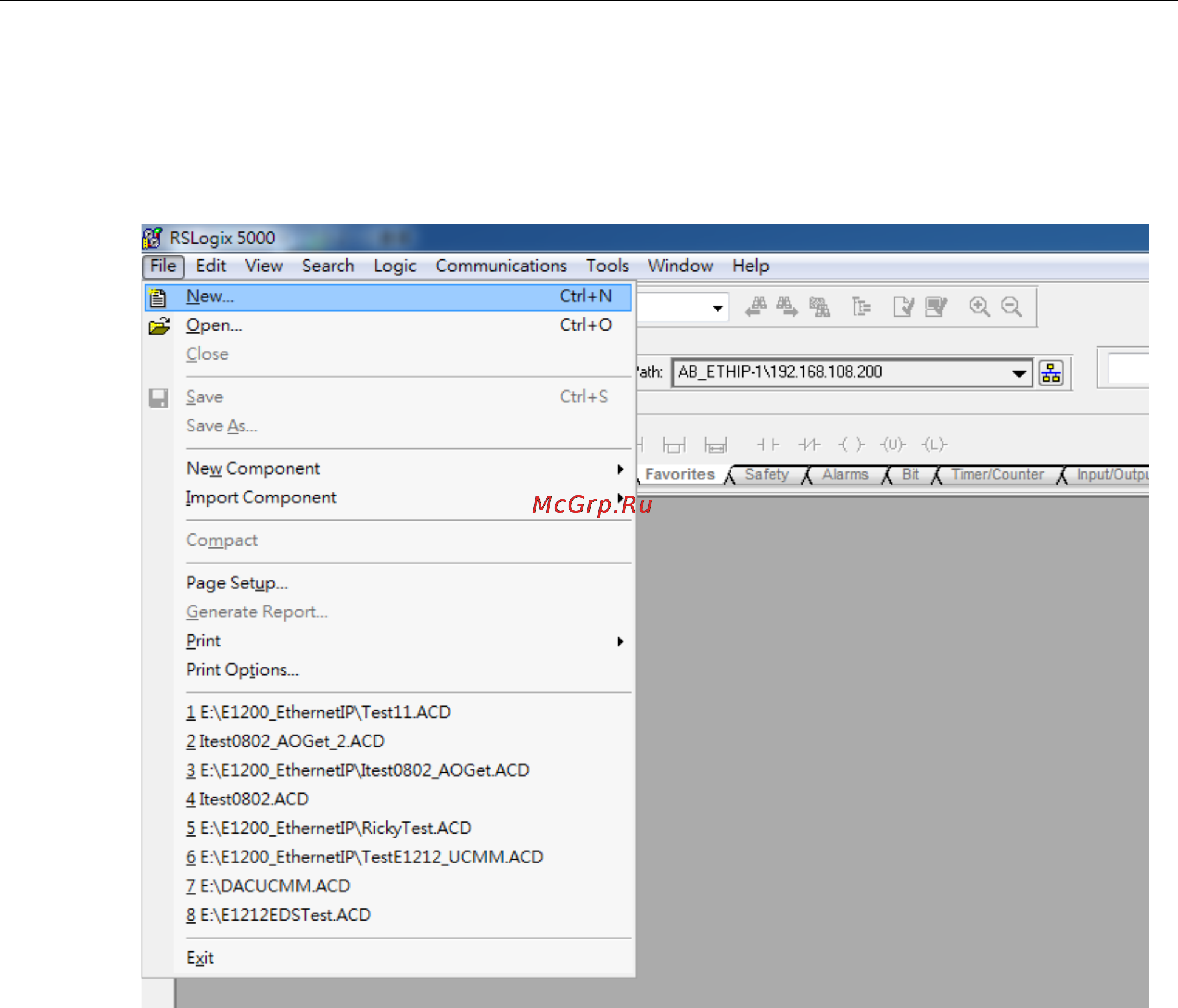Open the Communications menu
This screenshot has height=1008, width=1178.
501,266
